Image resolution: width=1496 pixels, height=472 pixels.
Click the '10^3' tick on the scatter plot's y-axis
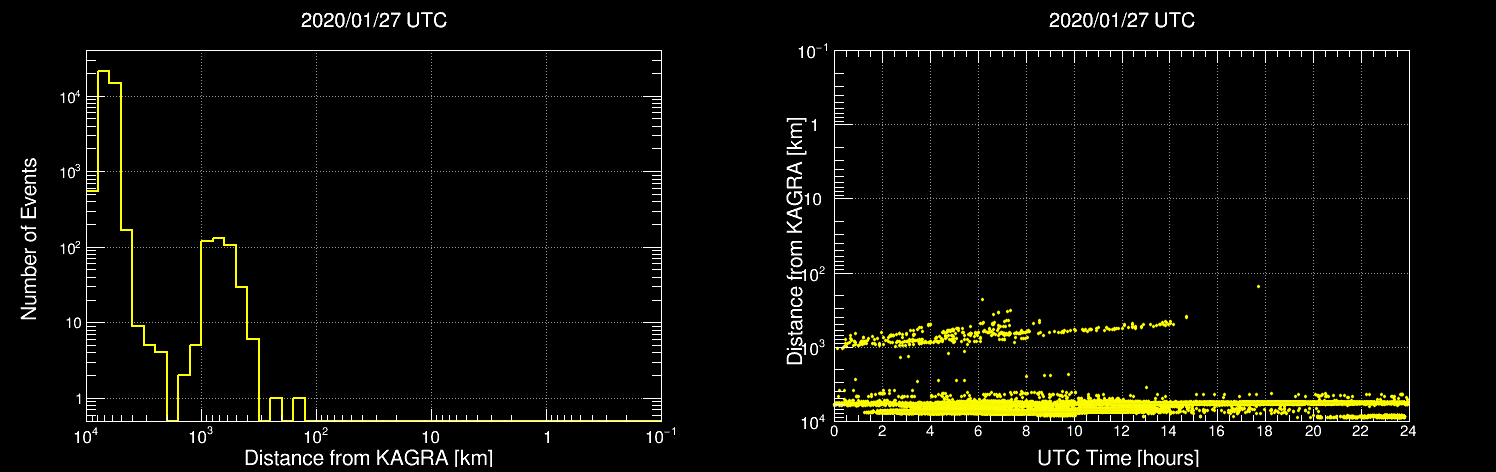tap(815, 347)
